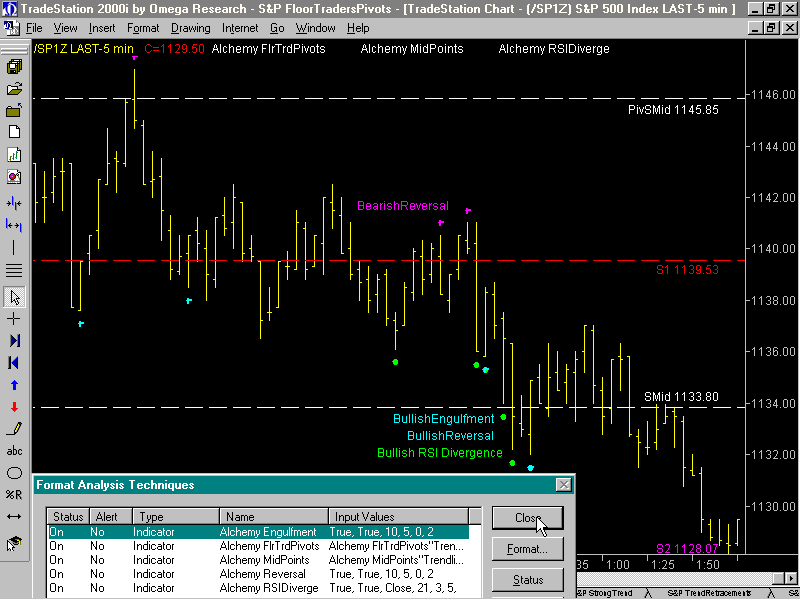Viewport: 800px width, 600px height.
Task: Select the vertical line drawing tool
Action: pyautogui.click(x=14, y=248)
